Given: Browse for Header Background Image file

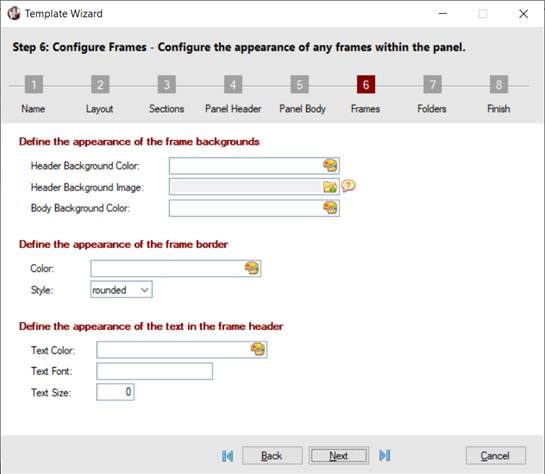Looking at the screenshot, I should click(330, 187).
